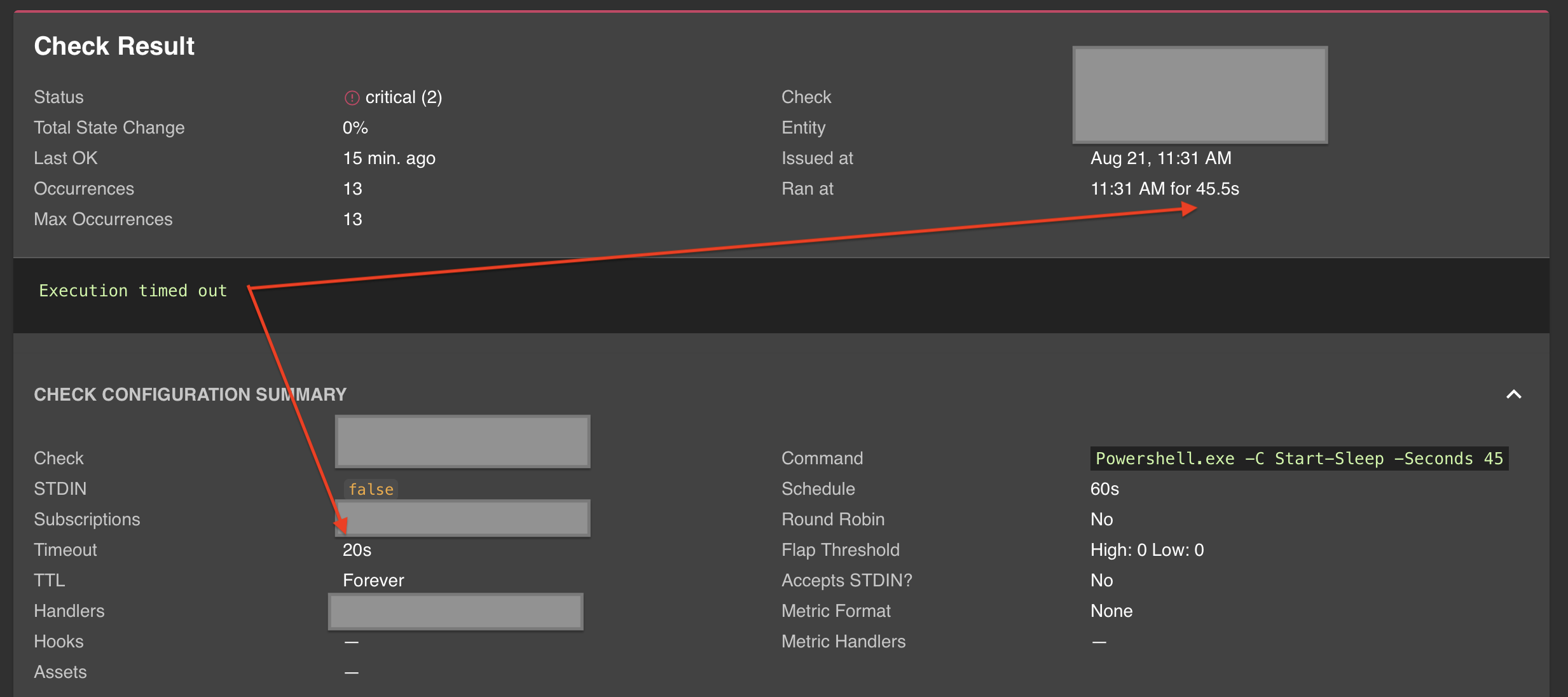Select the Powershell.exe Start-Sleep command text
Screen dimensions: 1568x697
click(1299, 458)
